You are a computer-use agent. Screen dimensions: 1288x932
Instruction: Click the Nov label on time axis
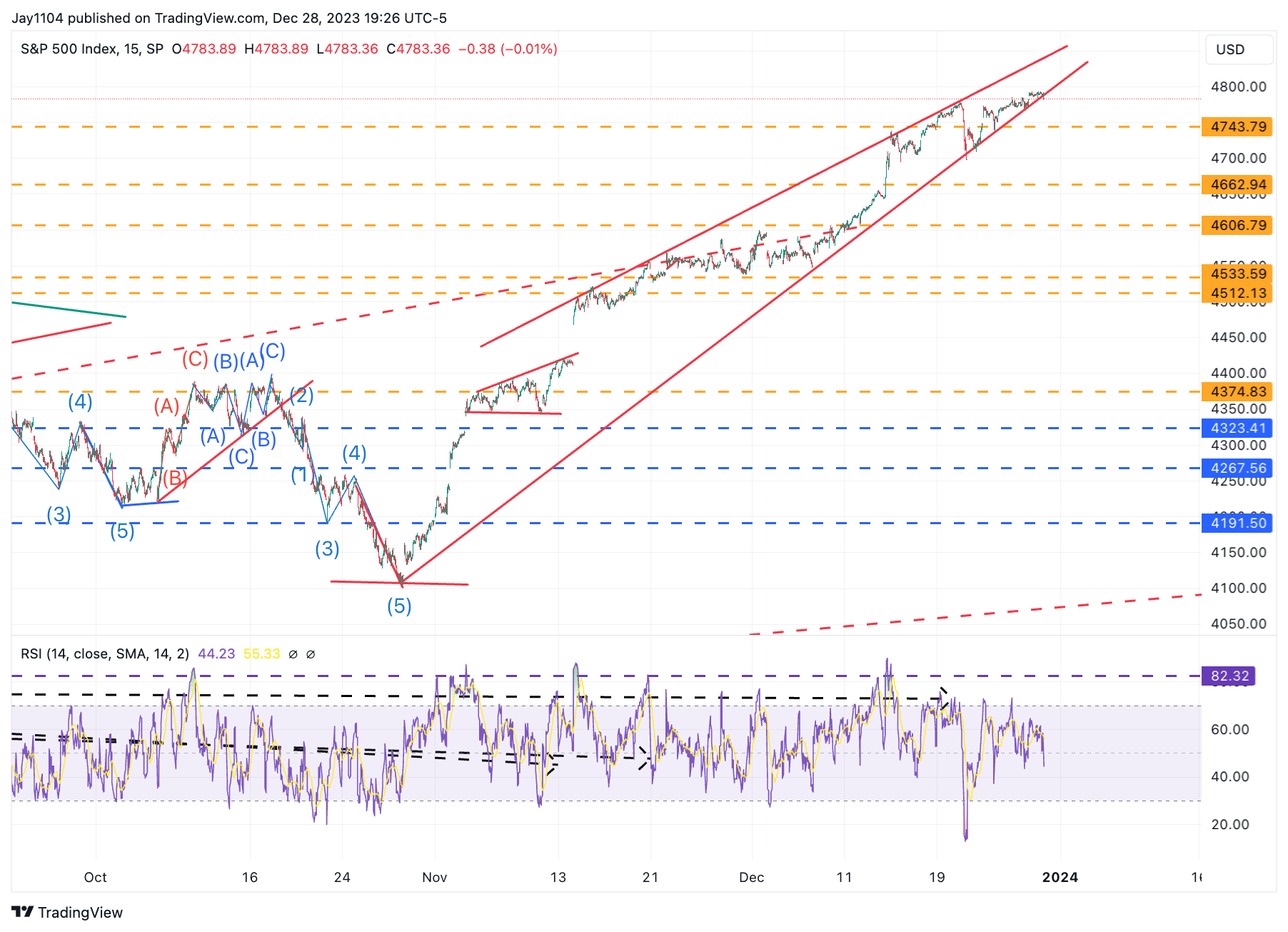pyautogui.click(x=434, y=877)
